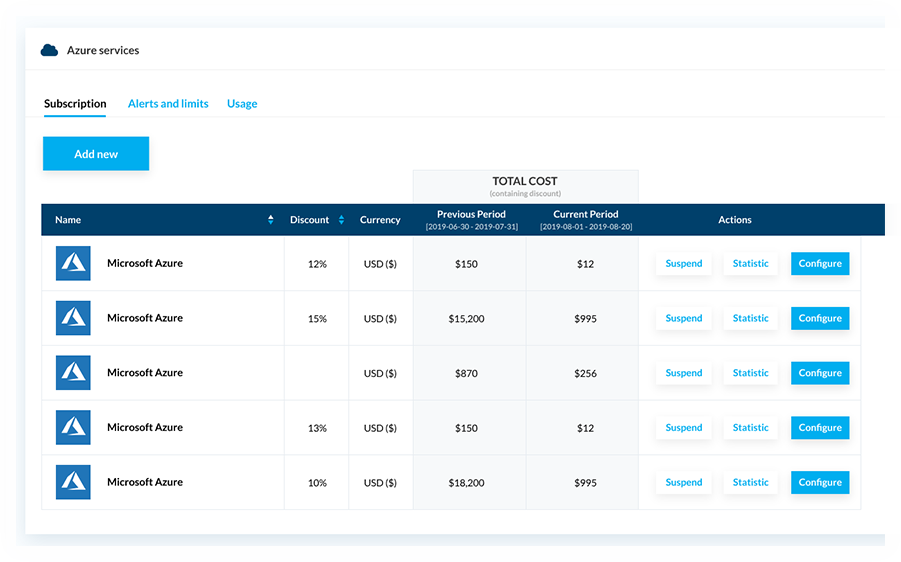
Task: Click $12 in the 12% discount row
Action: pyautogui.click(x=585, y=264)
